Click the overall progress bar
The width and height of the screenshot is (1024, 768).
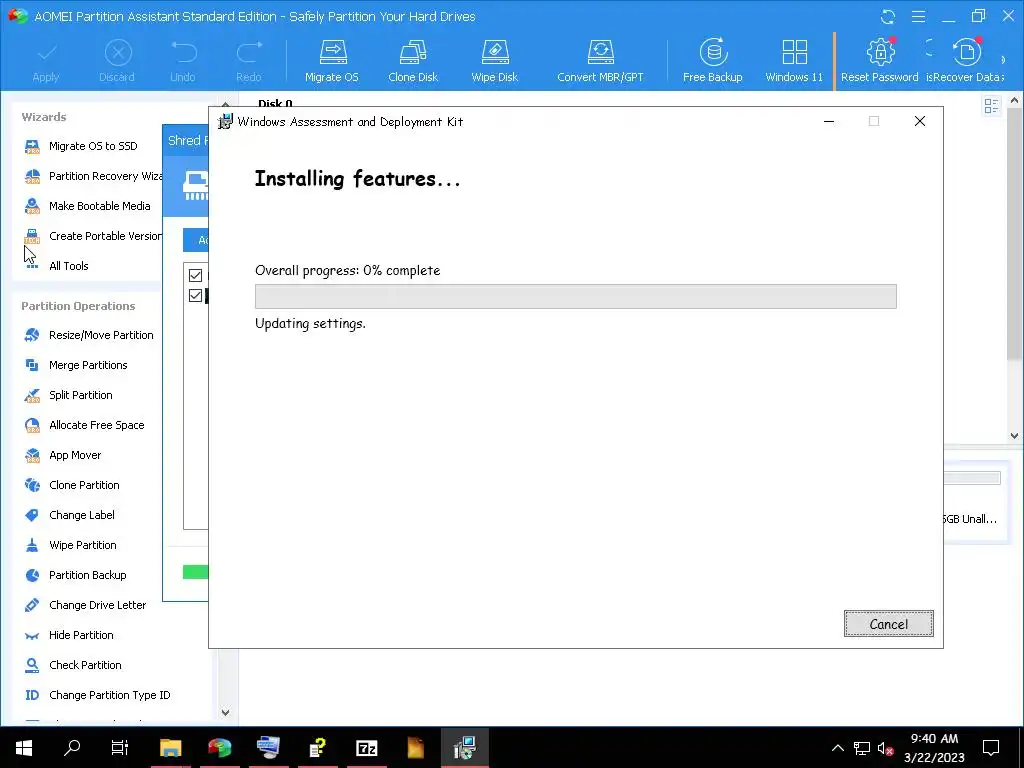pyautogui.click(x=575, y=296)
